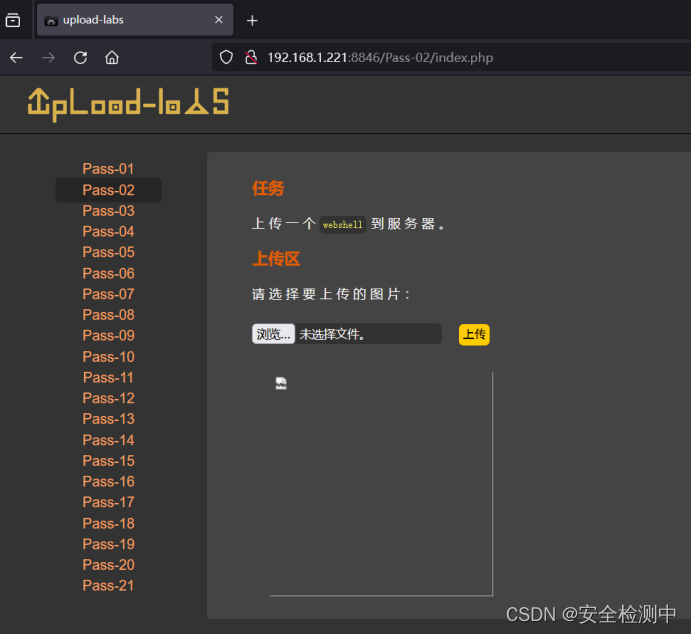The width and height of the screenshot is (692, 634).
Task: Click the 上传区 heading
Action: pos(276,259)
